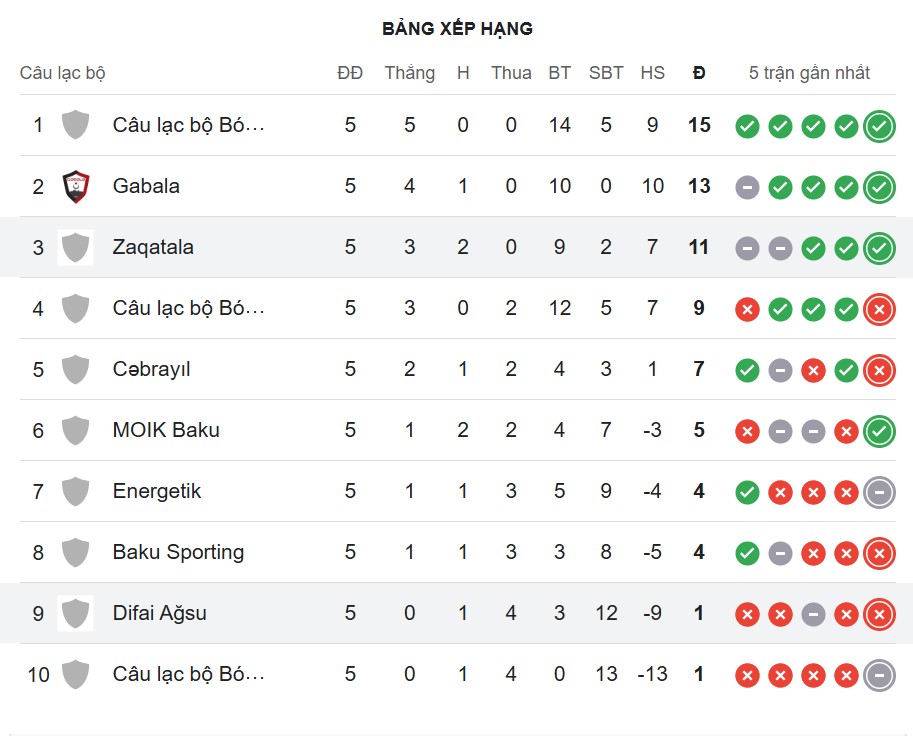Viewport: 913px width, 736px height.
Task: Click Cəbrayıl's gray draw result icon
Action: pos(780,370)
